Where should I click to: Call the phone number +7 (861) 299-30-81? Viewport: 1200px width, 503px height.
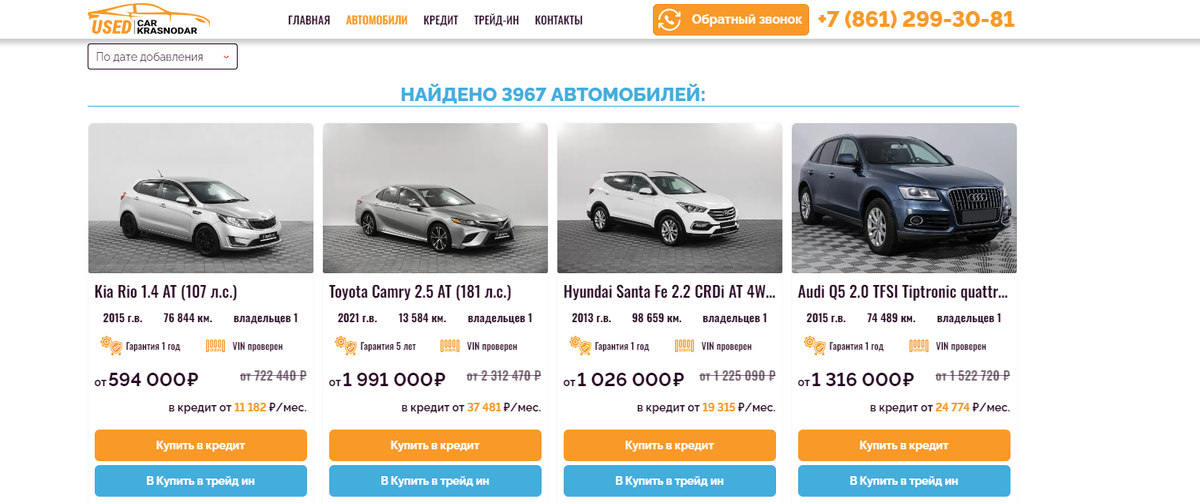(x=916, y=20)
